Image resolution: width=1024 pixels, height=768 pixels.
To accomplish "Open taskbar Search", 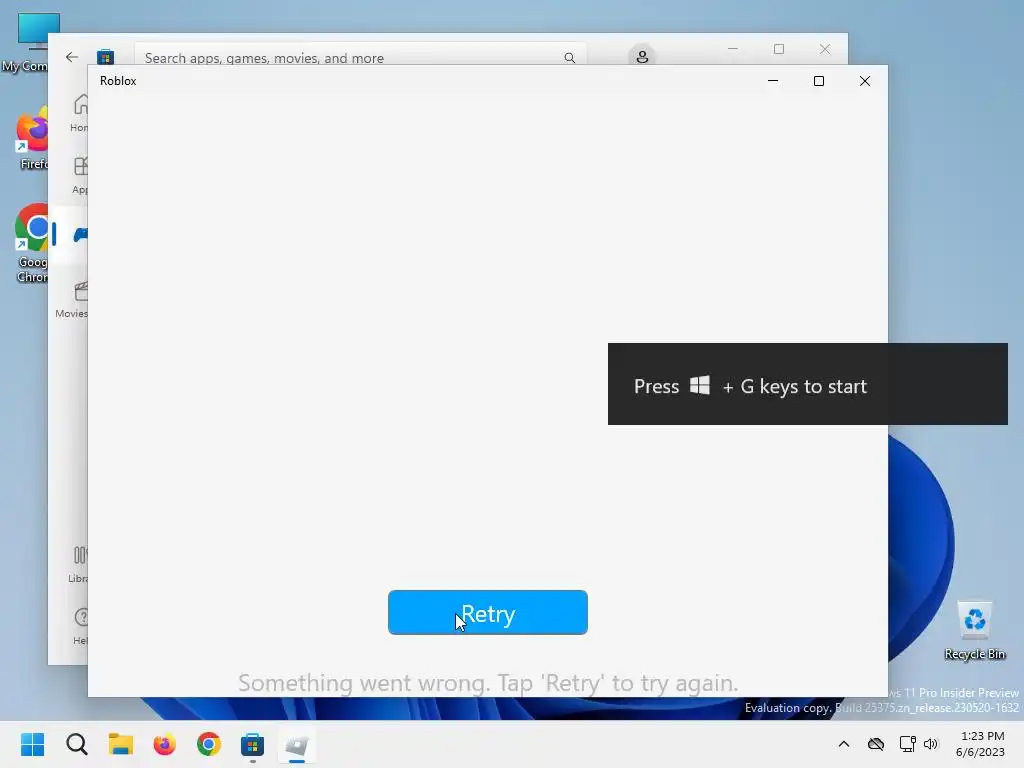I will (x=76, y=744).
